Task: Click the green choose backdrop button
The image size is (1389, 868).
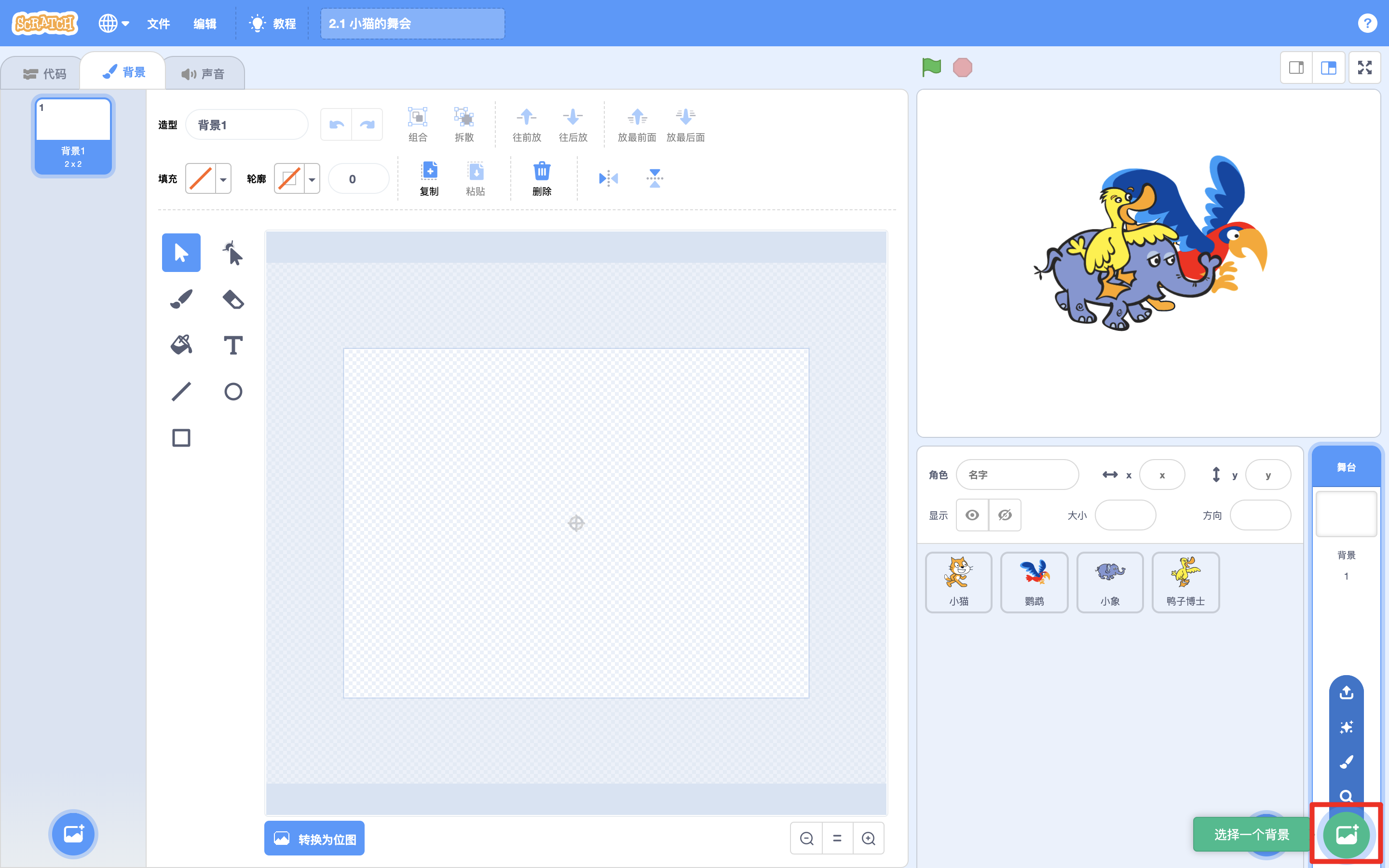Action: (x=1347, y=834)
